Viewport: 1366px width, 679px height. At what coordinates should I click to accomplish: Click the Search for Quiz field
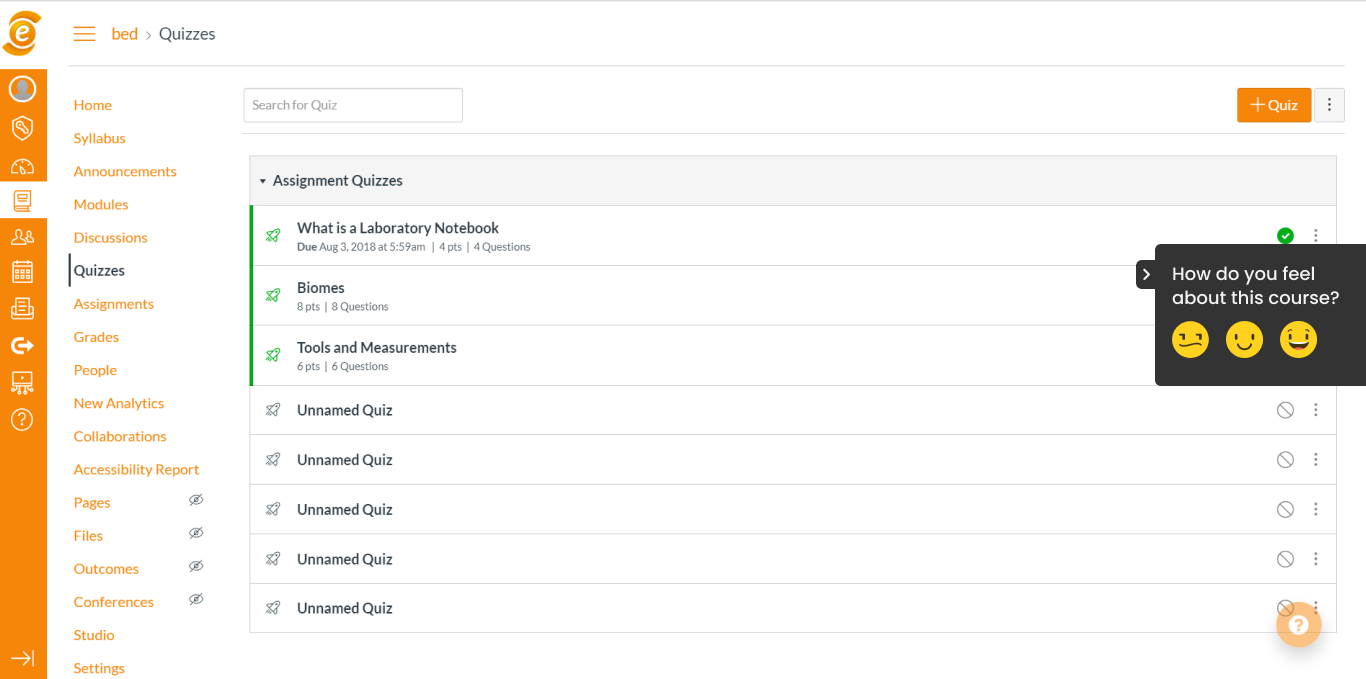(353, 105)
